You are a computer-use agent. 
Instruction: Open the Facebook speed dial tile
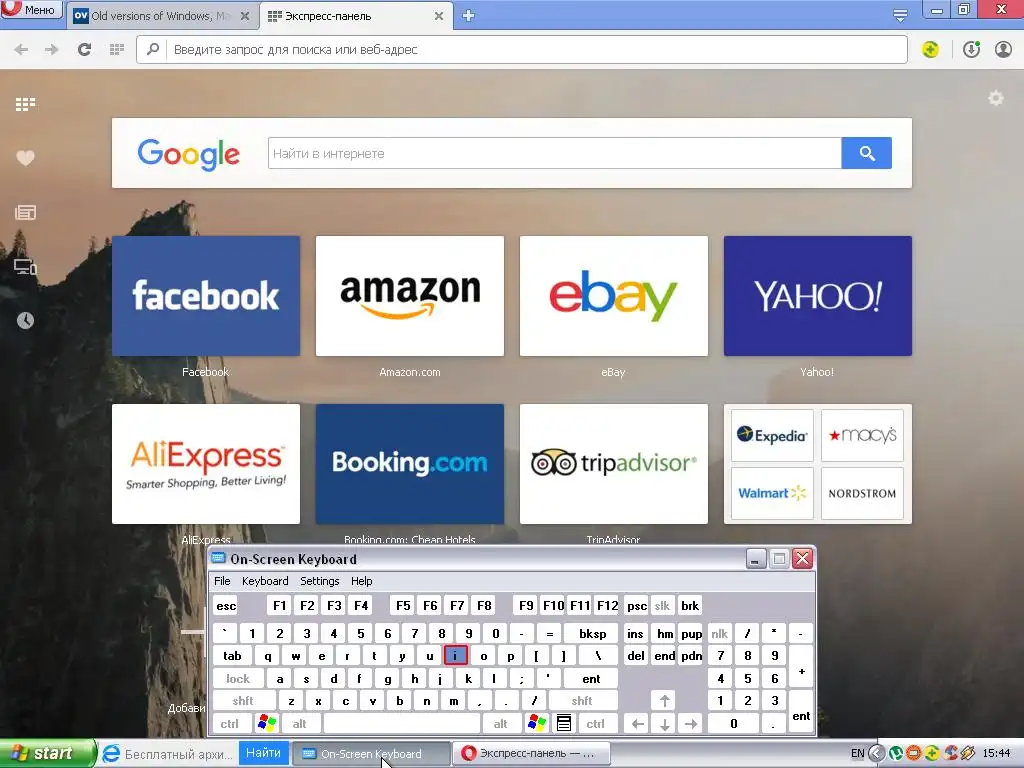coord(206,296)
